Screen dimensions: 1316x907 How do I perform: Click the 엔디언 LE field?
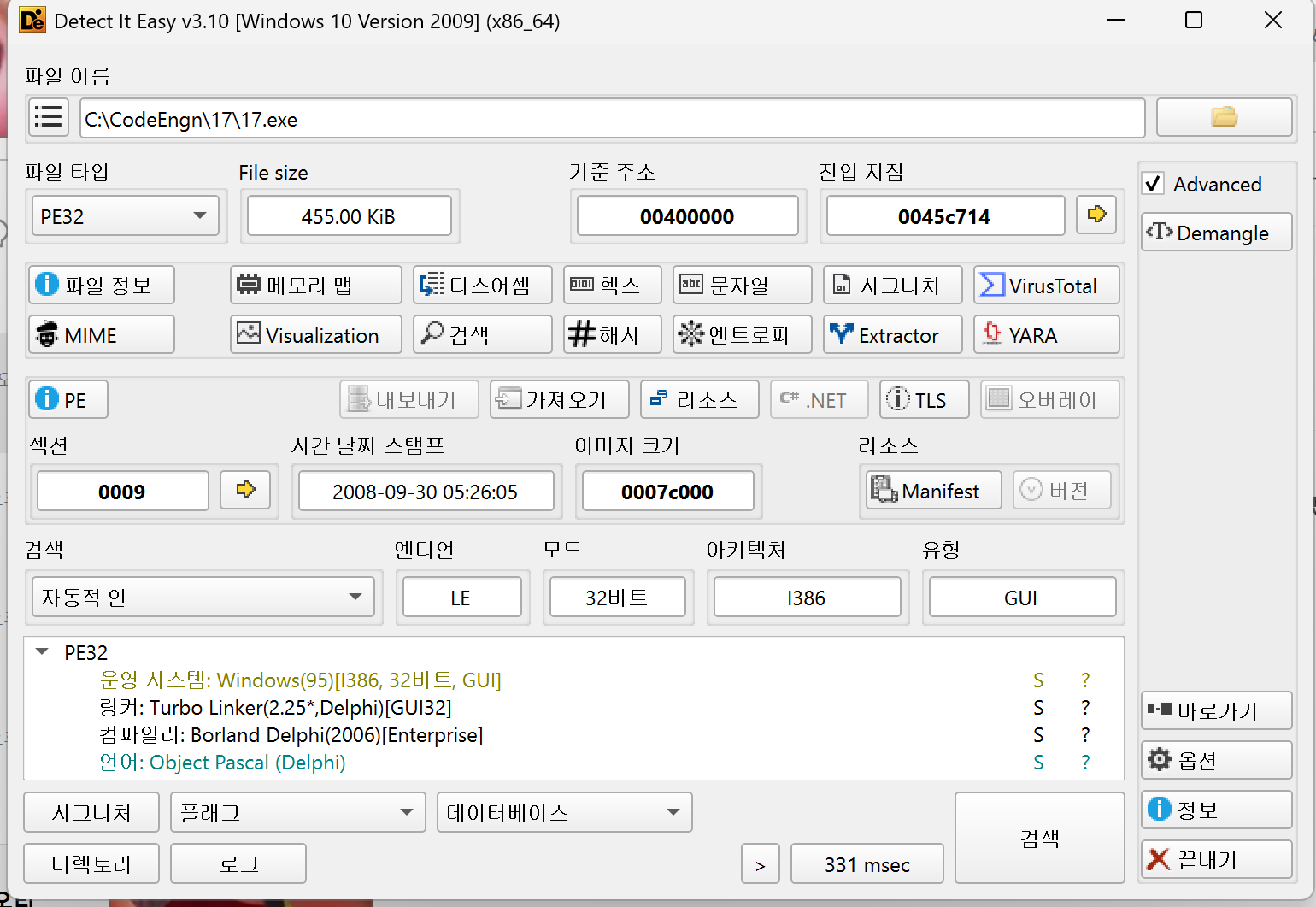461,597
